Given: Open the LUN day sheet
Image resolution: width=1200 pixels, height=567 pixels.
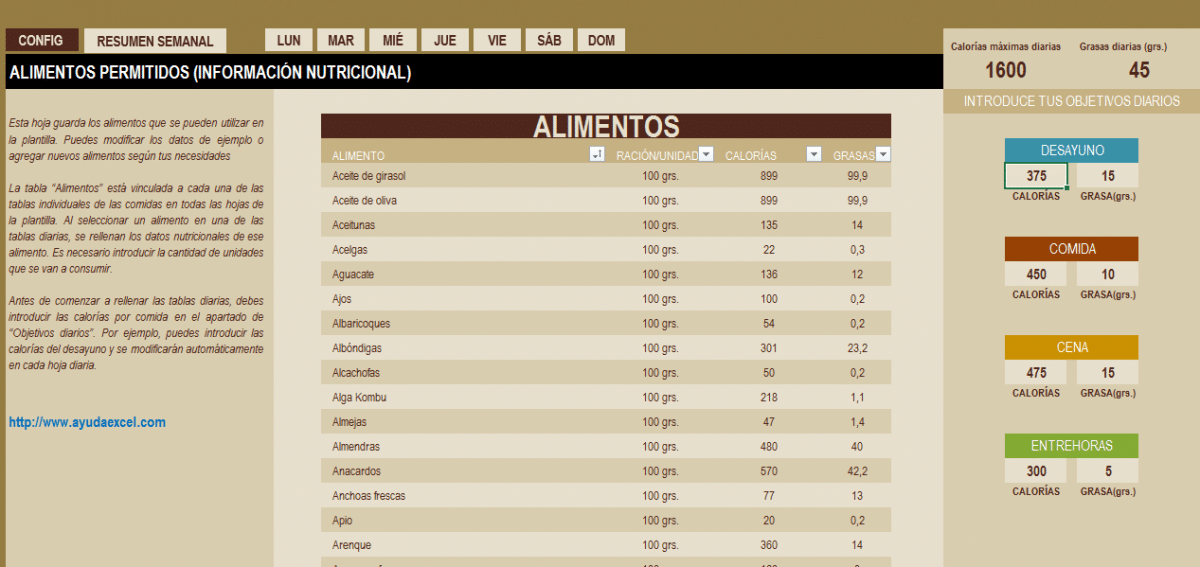Looking at the screenshot, I should pos(288,40).
